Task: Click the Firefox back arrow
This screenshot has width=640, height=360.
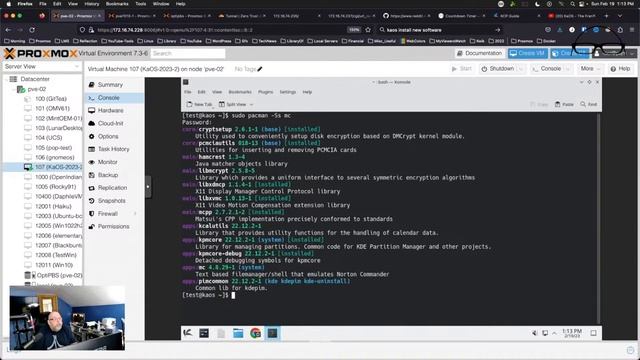Action: click(9, 30)
